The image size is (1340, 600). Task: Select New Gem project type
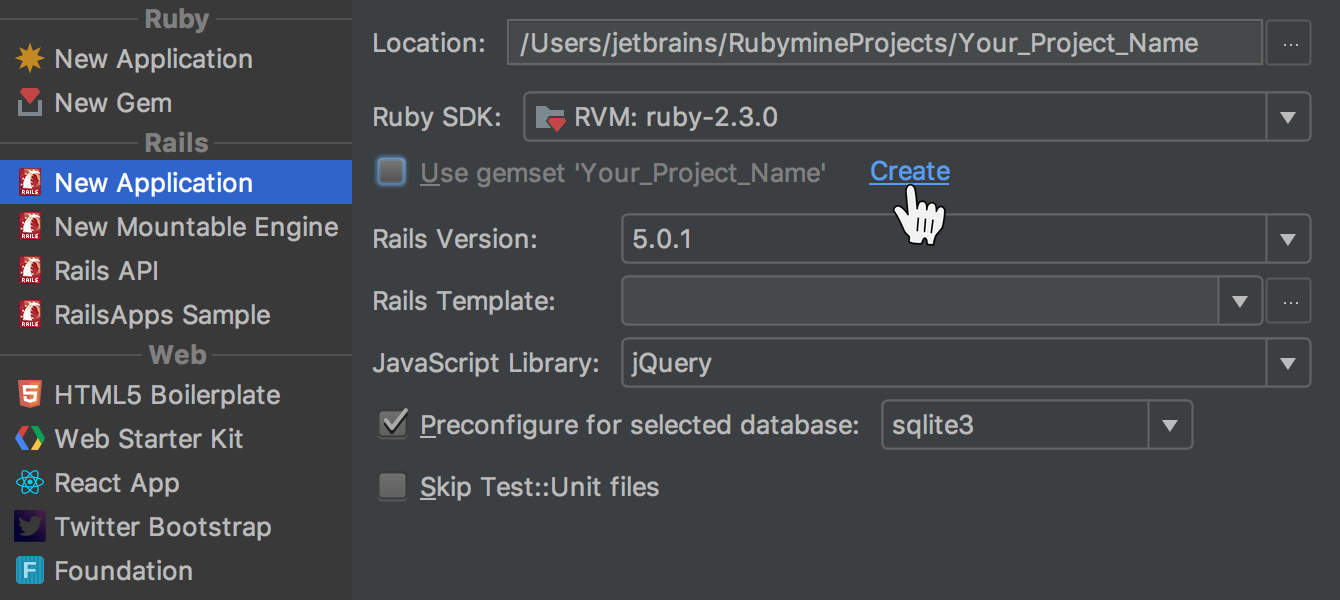pyautogui.click(x=176, y=103)
